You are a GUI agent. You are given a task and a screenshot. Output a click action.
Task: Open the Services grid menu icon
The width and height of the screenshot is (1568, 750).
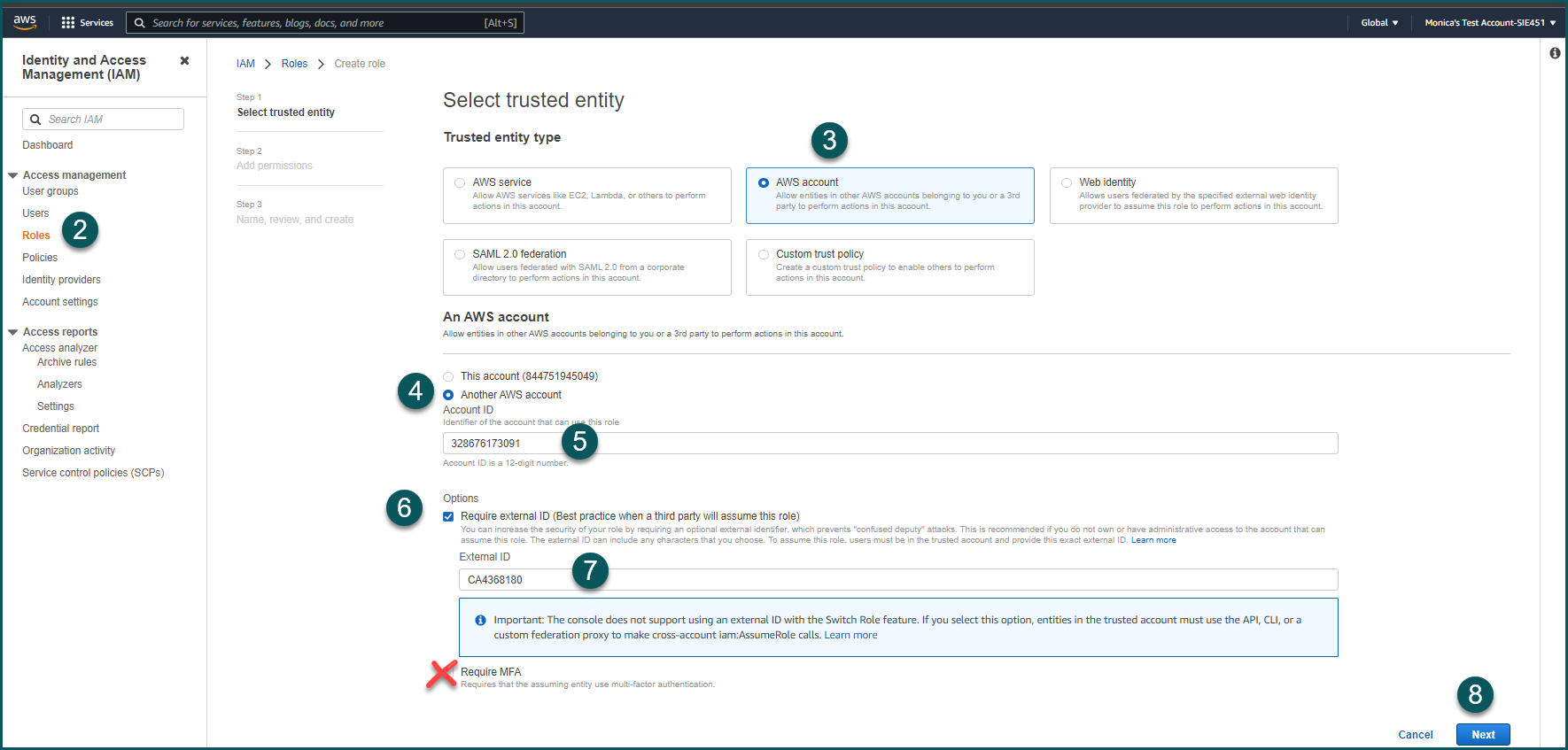[x=68, y=23]
